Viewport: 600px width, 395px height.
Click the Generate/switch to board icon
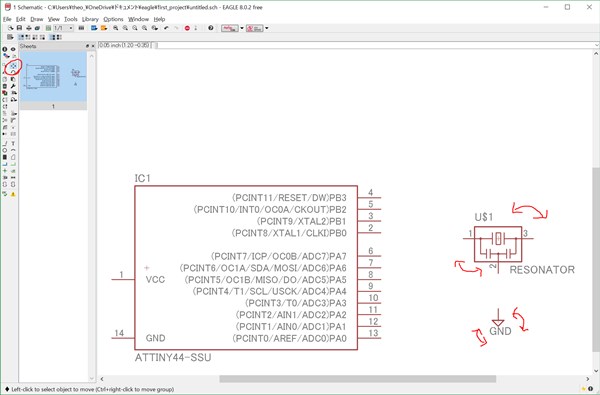(49, 28)
